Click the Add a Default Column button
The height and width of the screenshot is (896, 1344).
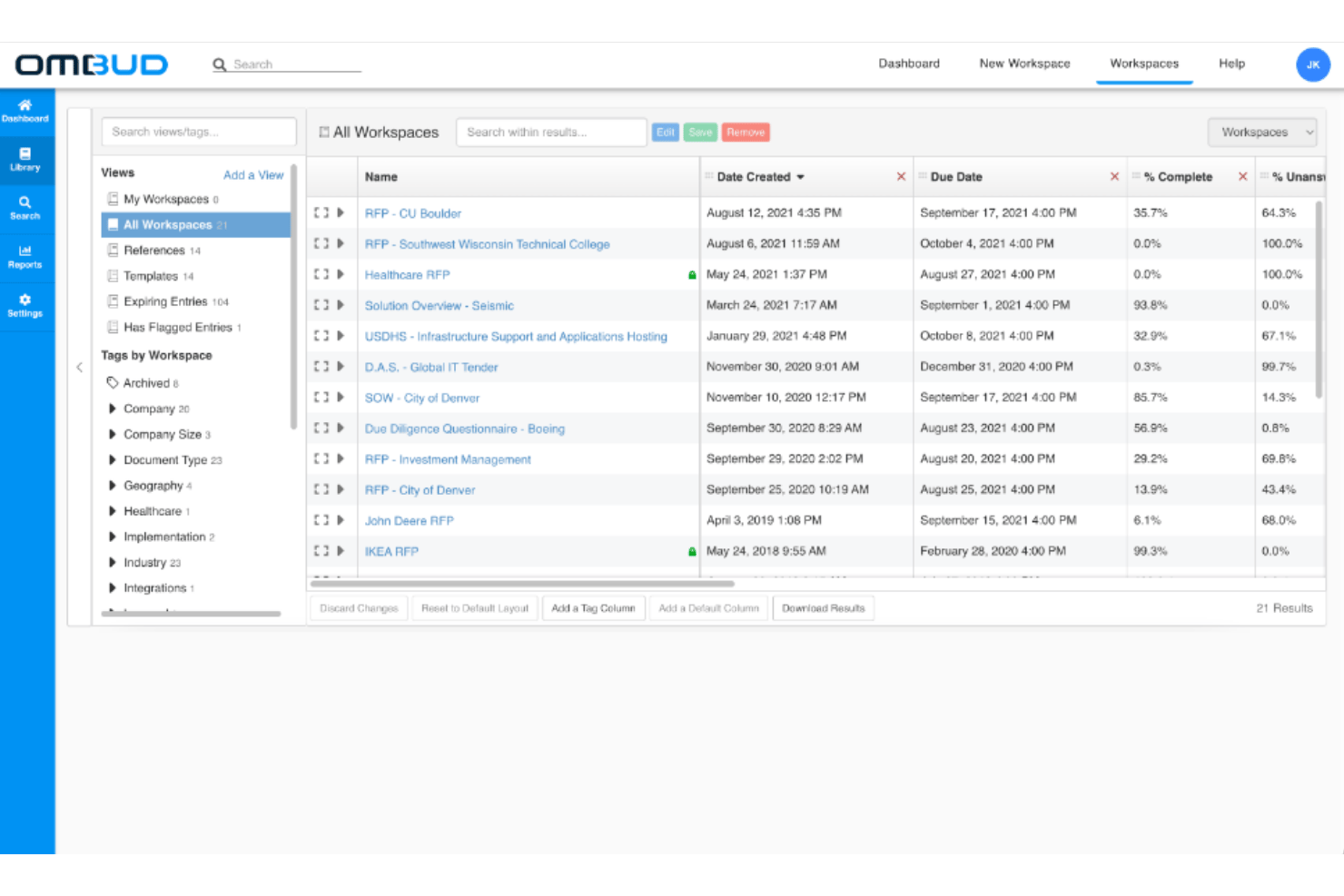708,608
